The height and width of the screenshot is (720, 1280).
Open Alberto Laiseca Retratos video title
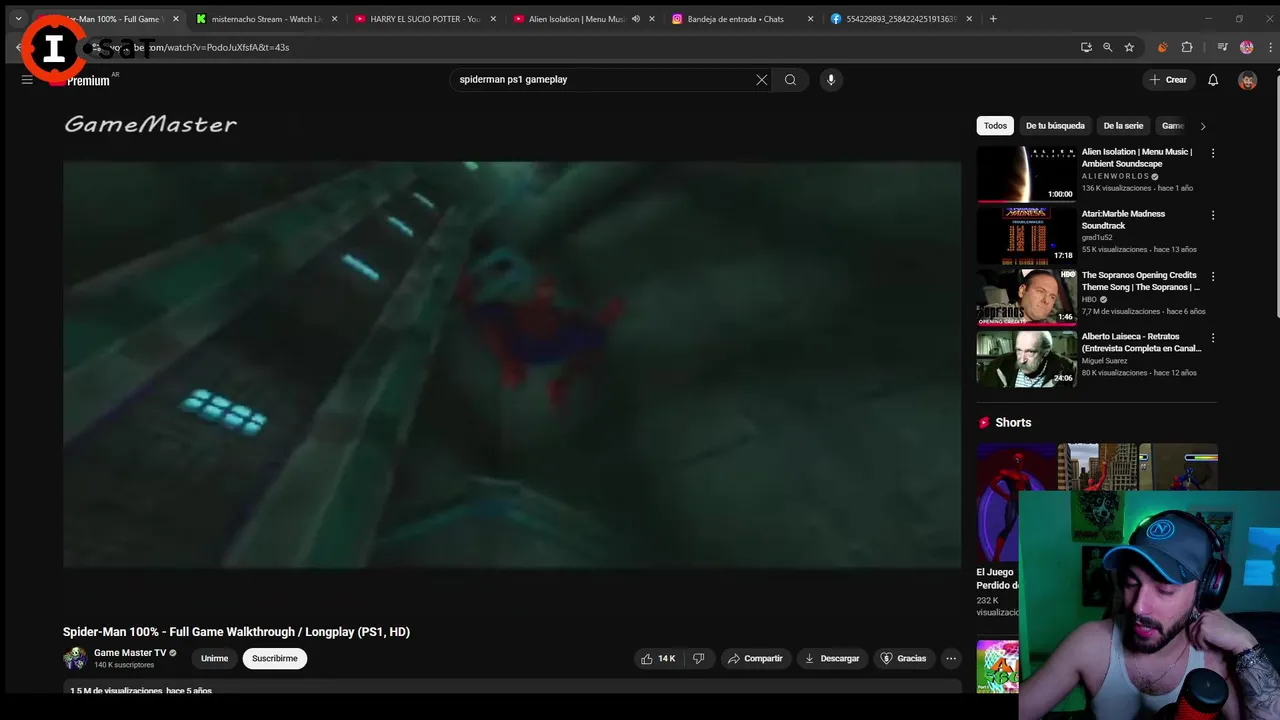pyautogui.click(x=1141, y=343)
